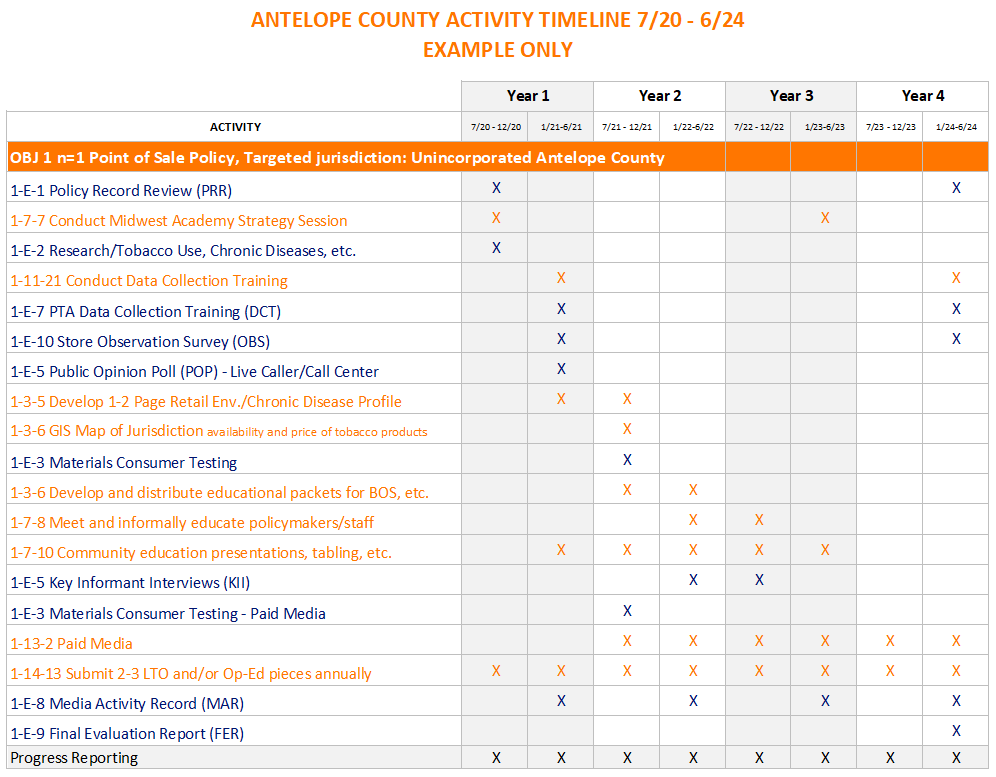Image resolution: width=996 pixels, height=777 pixels.
Task: Click the X for PTA Data Collection Training in 1/24-6/24
Action: tap(956, 309)
